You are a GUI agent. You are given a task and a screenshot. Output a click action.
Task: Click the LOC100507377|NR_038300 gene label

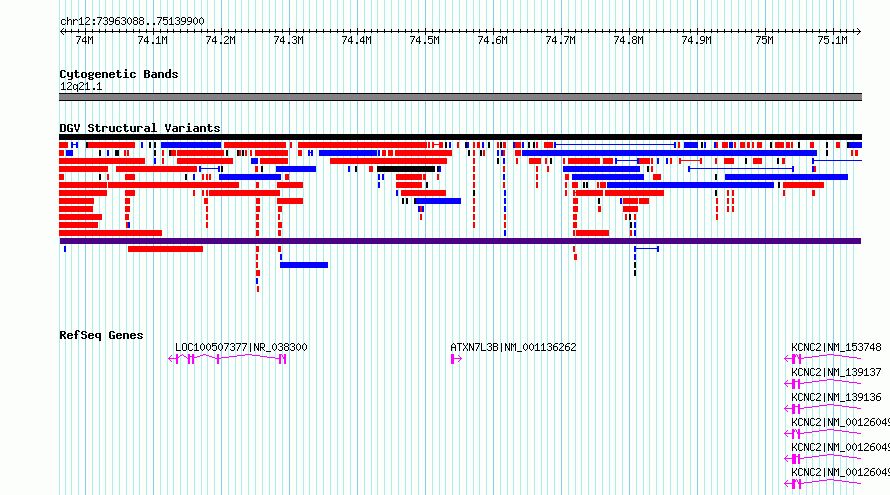tap(241, 347)
